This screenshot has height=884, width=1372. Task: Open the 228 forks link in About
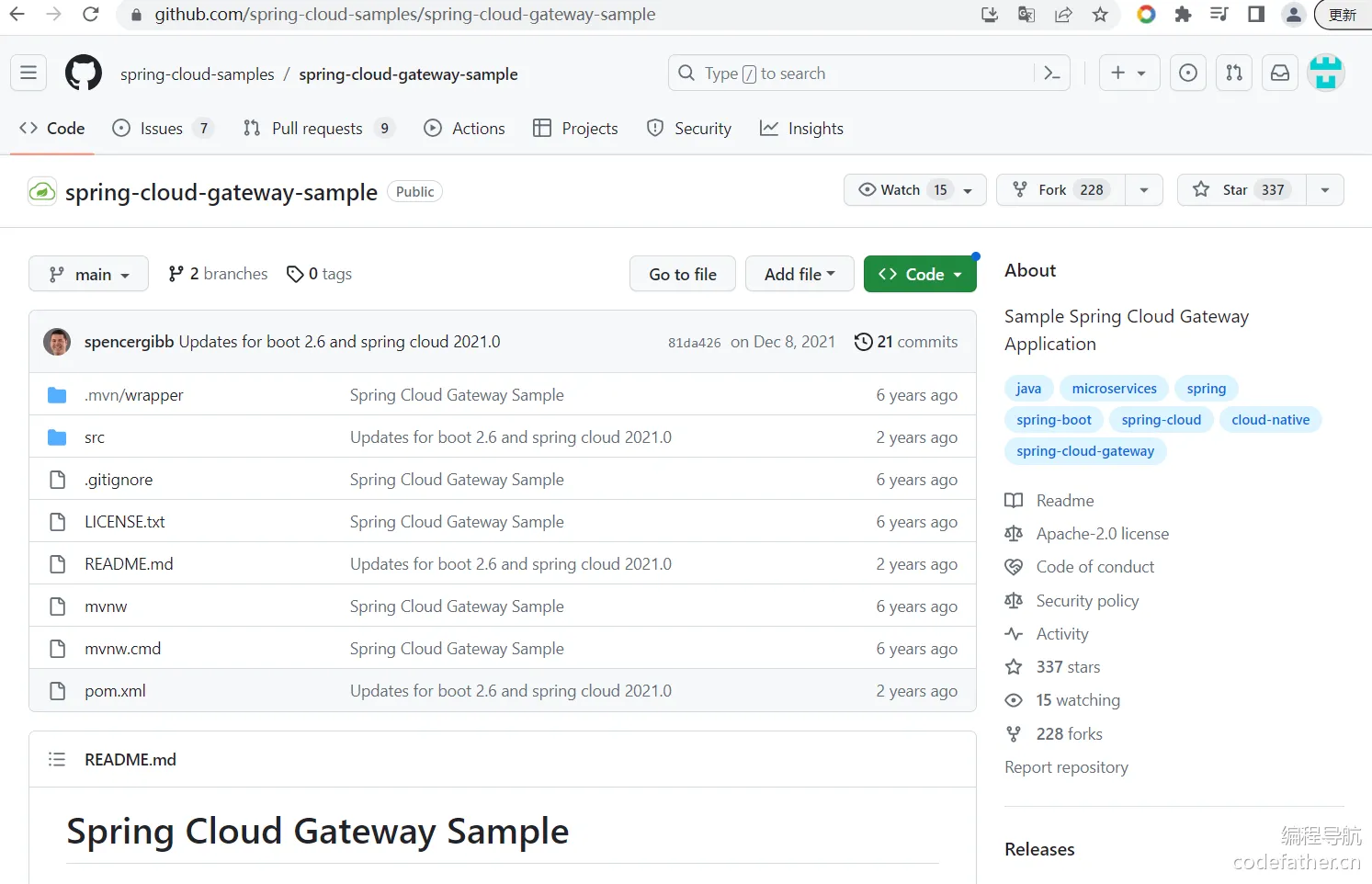pyautogui.click(x=1070, y=734)
